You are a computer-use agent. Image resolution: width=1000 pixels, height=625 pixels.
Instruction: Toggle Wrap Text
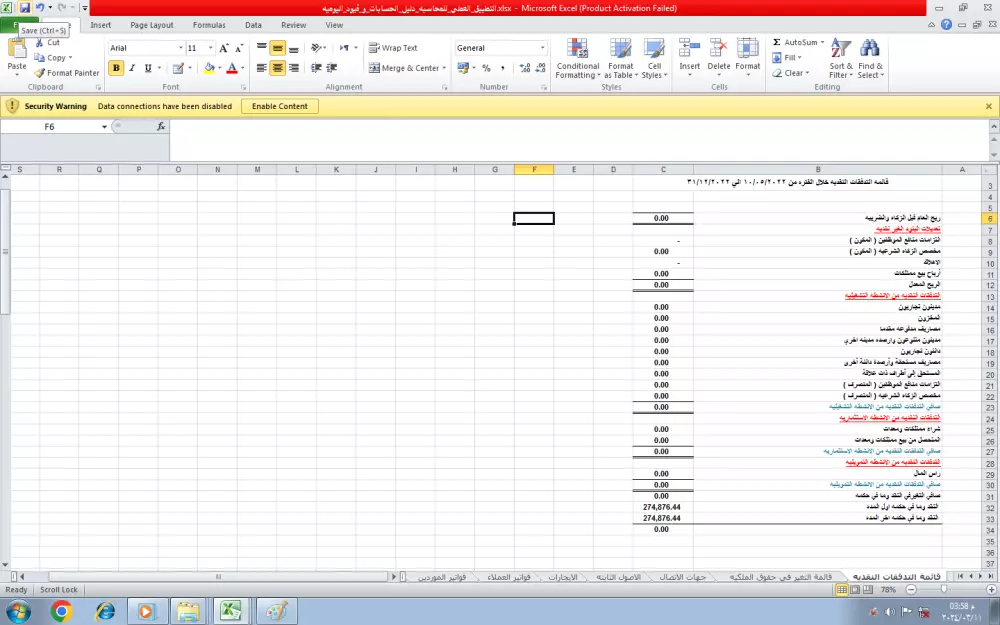[393, 48]
